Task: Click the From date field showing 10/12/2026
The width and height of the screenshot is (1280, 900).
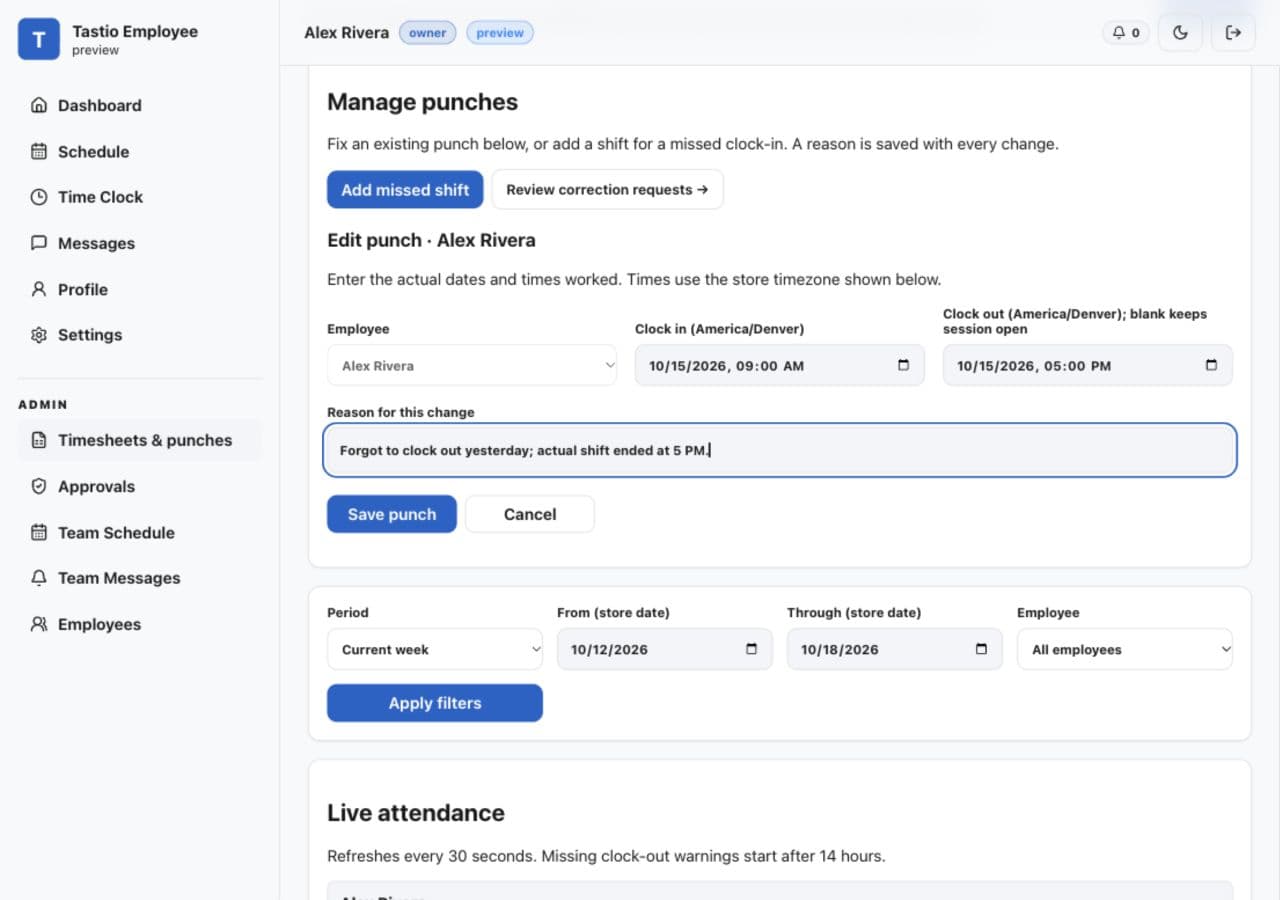Action: (665, 649)
